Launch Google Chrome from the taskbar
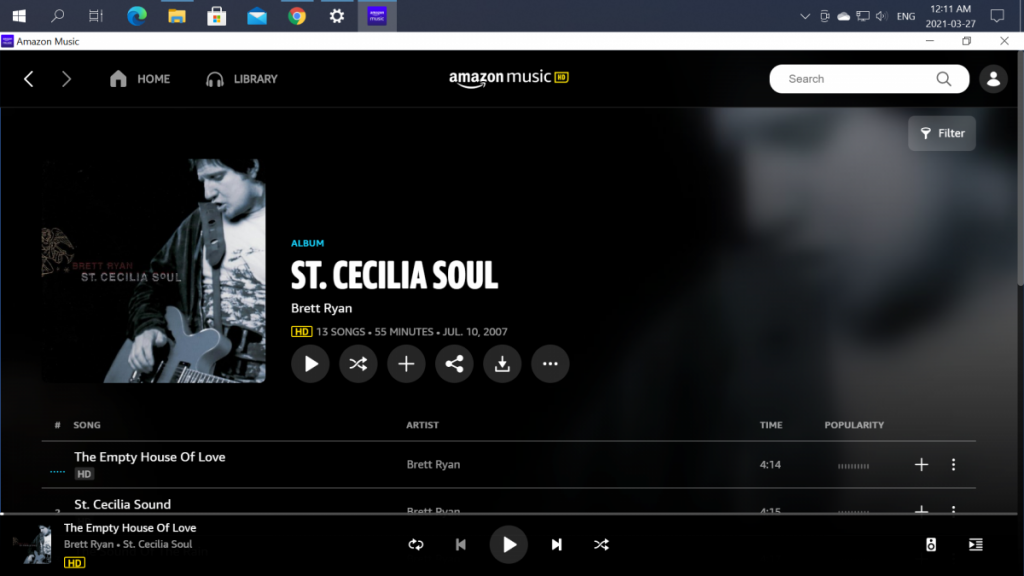 [x=297, y=16]
